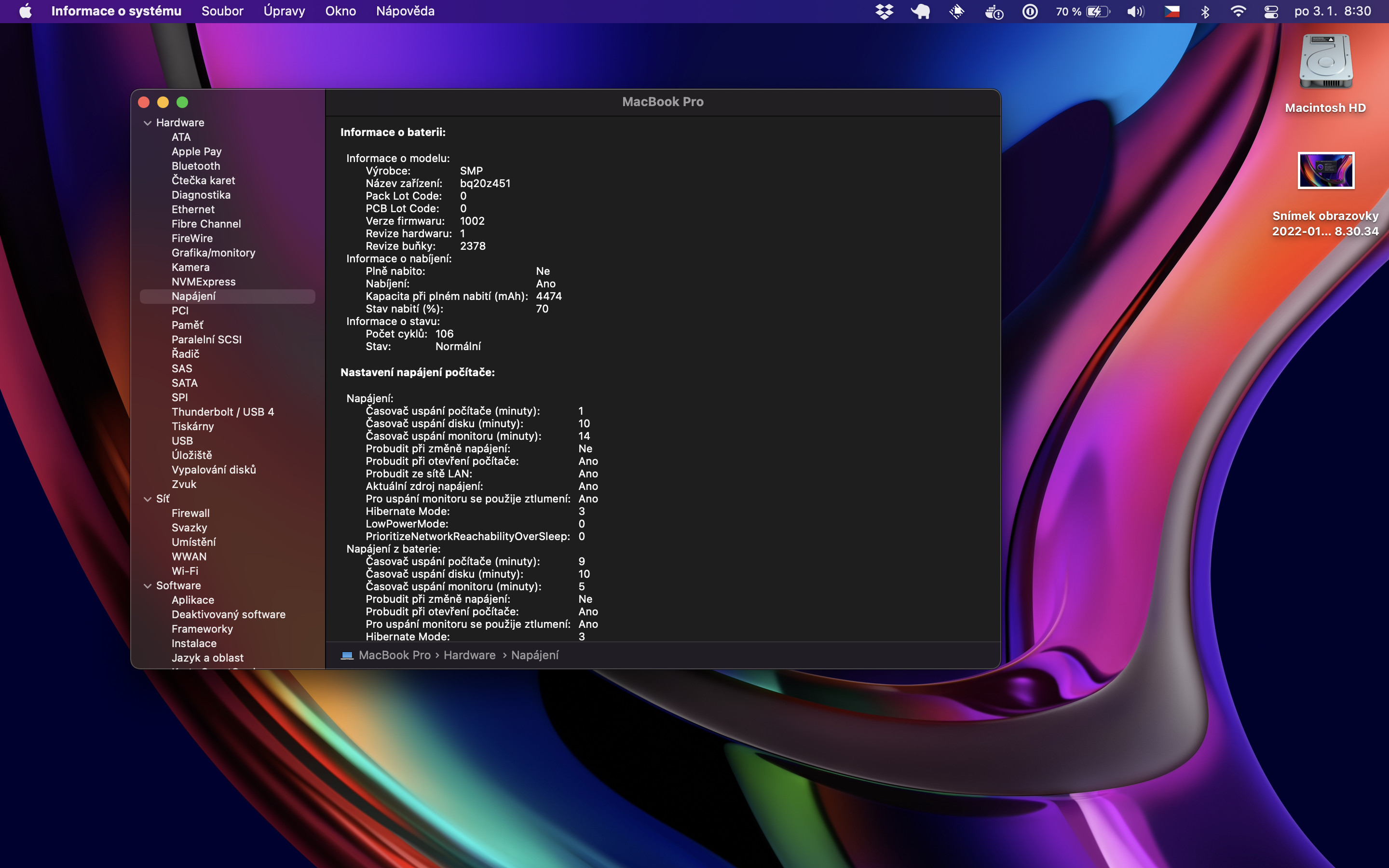Open the Control Center icon
The height and width of the screenshot is (868, 1389).
coord(1271,12)
